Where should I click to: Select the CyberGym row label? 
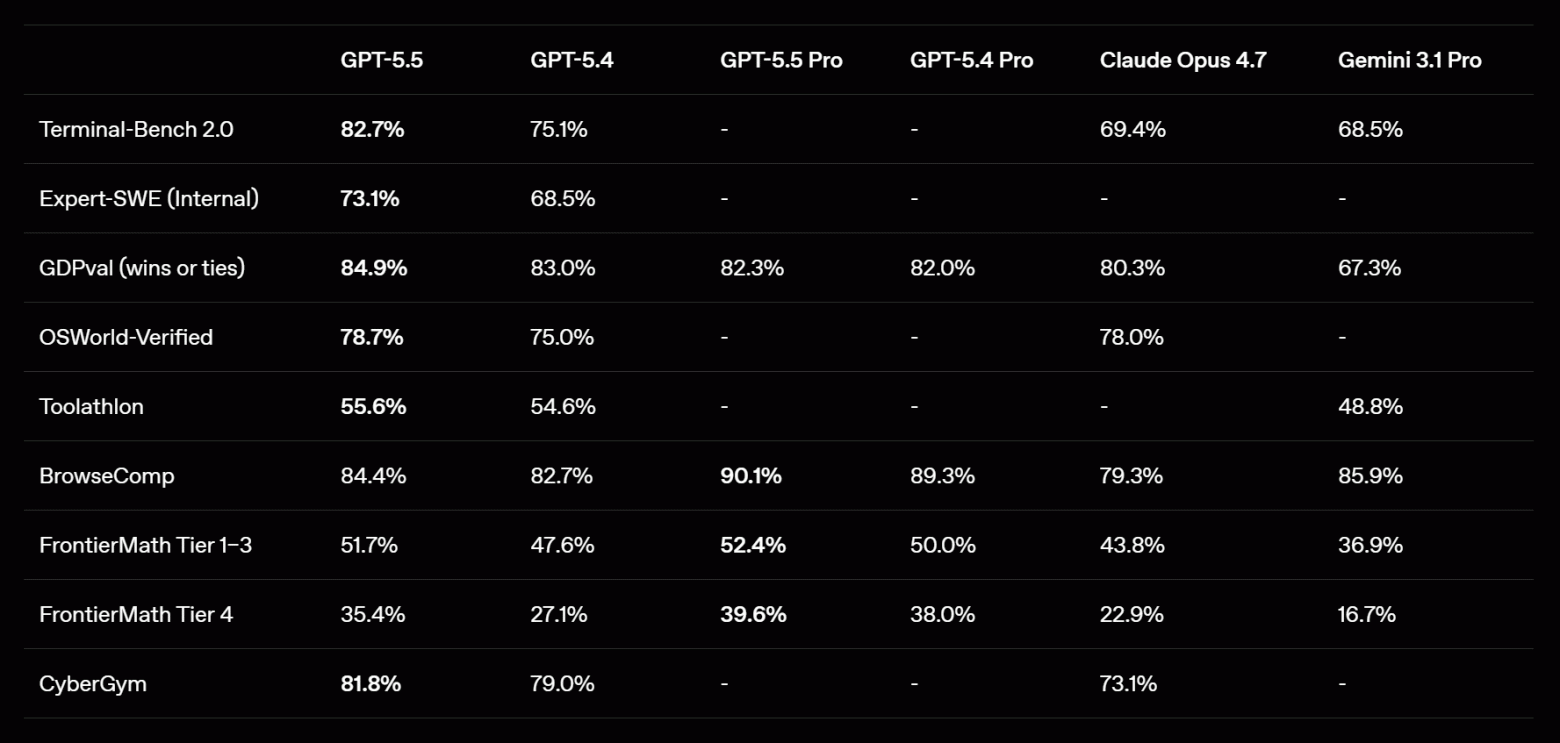pyautogui.click(x=93, y=684)
